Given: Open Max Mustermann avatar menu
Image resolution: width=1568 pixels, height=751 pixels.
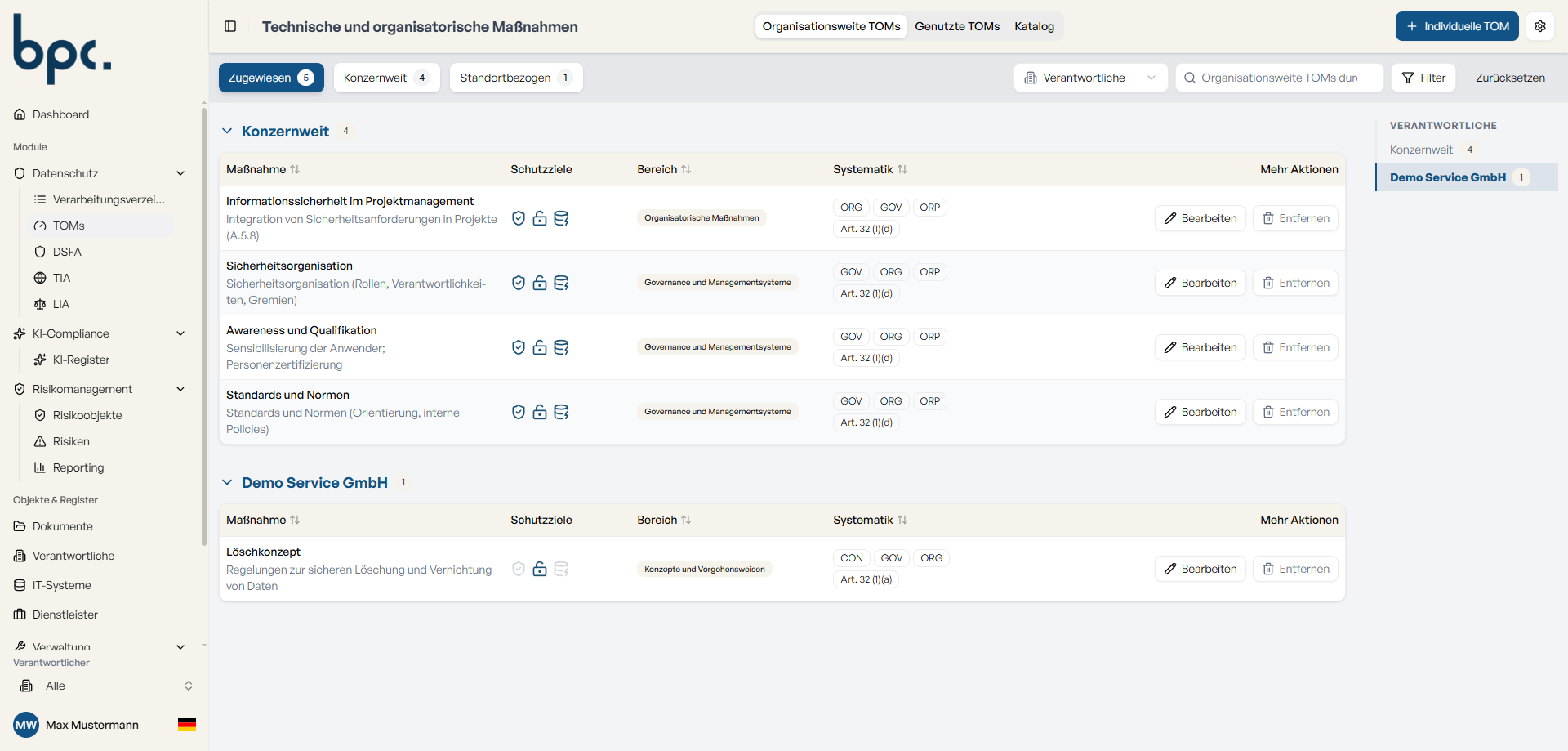Looking at the screenshot, I should [26, 725].
